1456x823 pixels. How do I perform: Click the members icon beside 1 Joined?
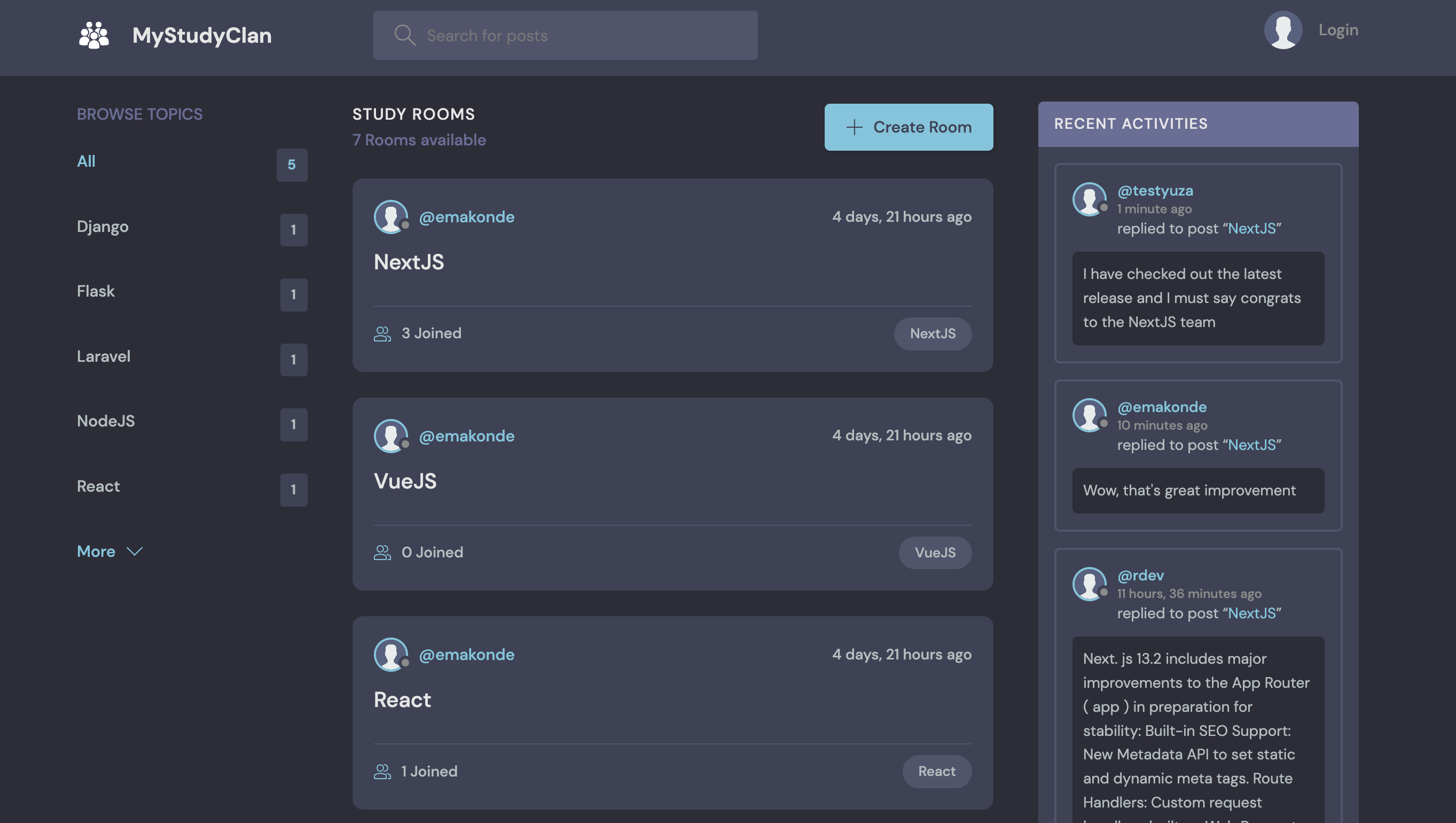coord(382,771)
